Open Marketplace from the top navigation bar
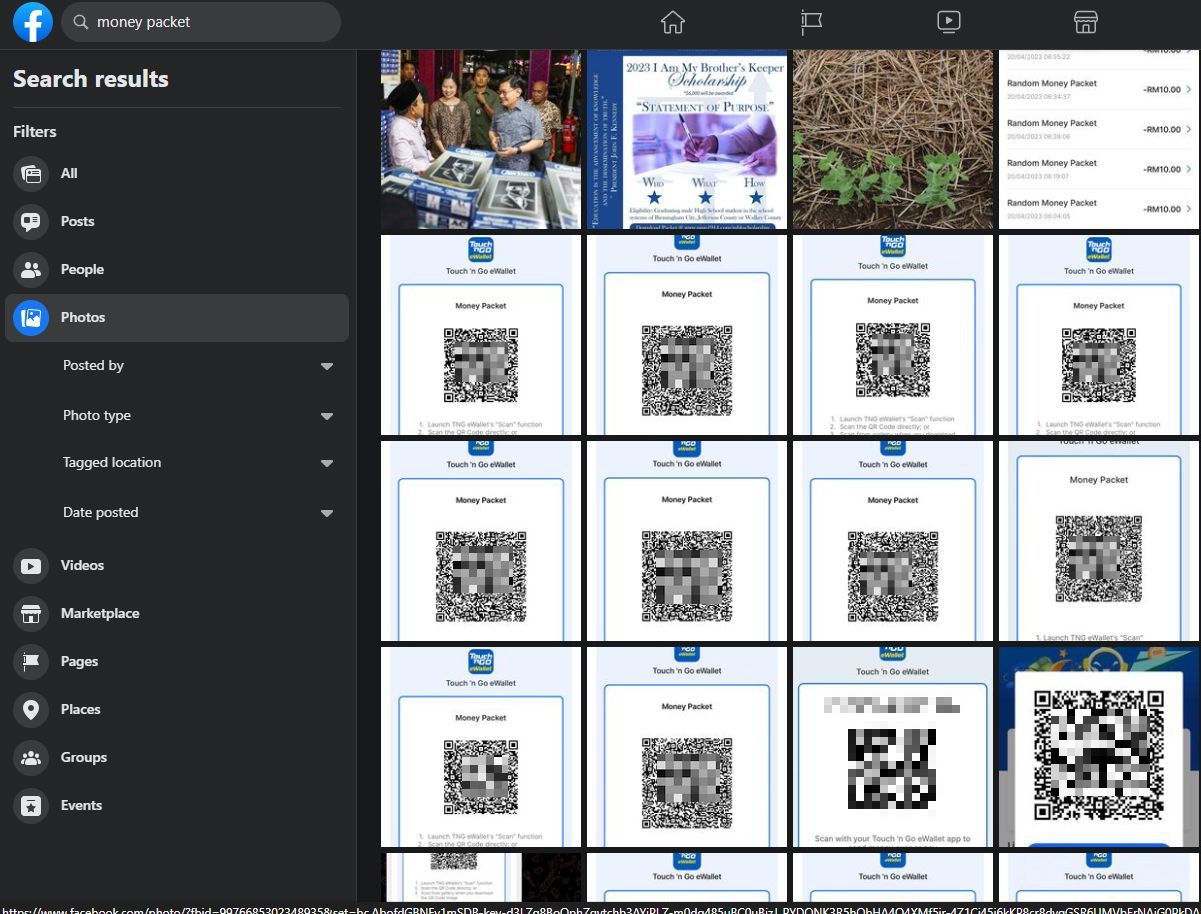The height and width of the screenshot is (914, 1201). (1085, 21)
